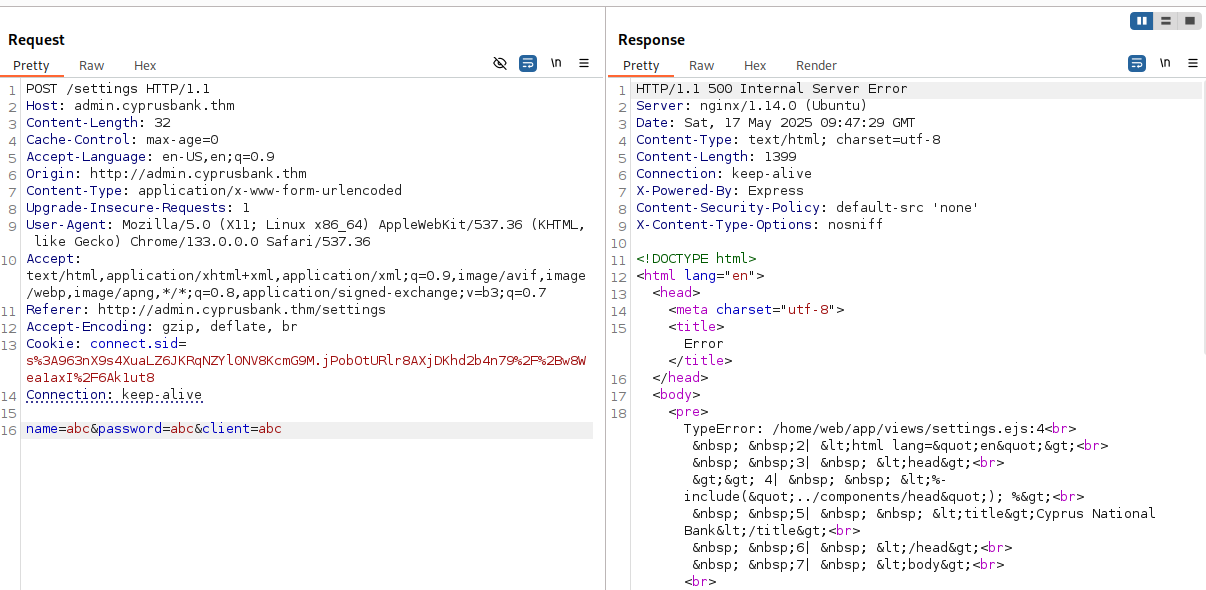The image size is (1206, 590).
Task: Toggle word wrap icon in Response panel
Action: point(1137,63)
